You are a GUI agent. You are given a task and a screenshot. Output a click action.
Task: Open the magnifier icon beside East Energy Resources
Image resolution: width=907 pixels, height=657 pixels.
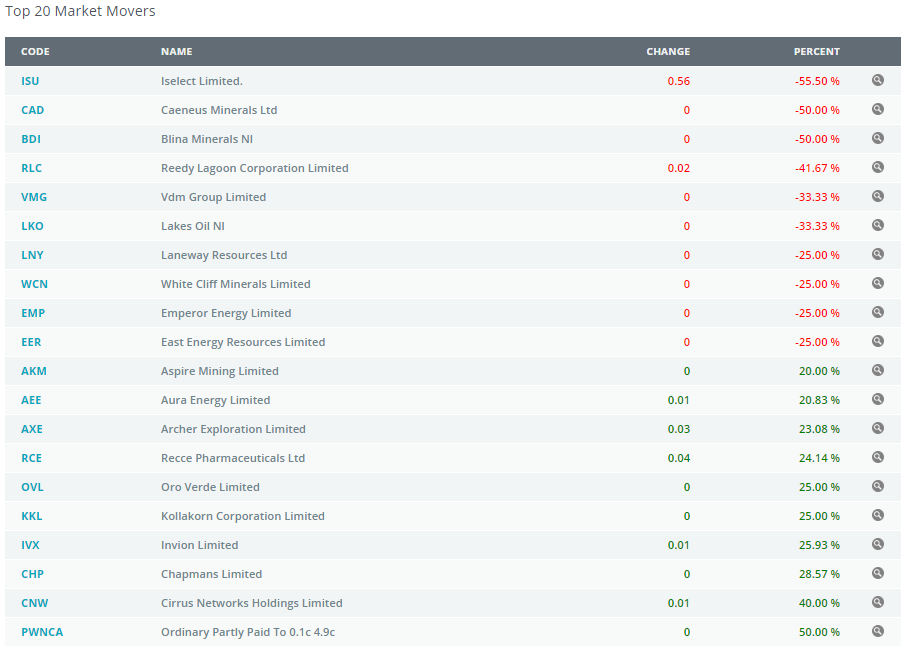pyautogui.click(x=878, y=342)
